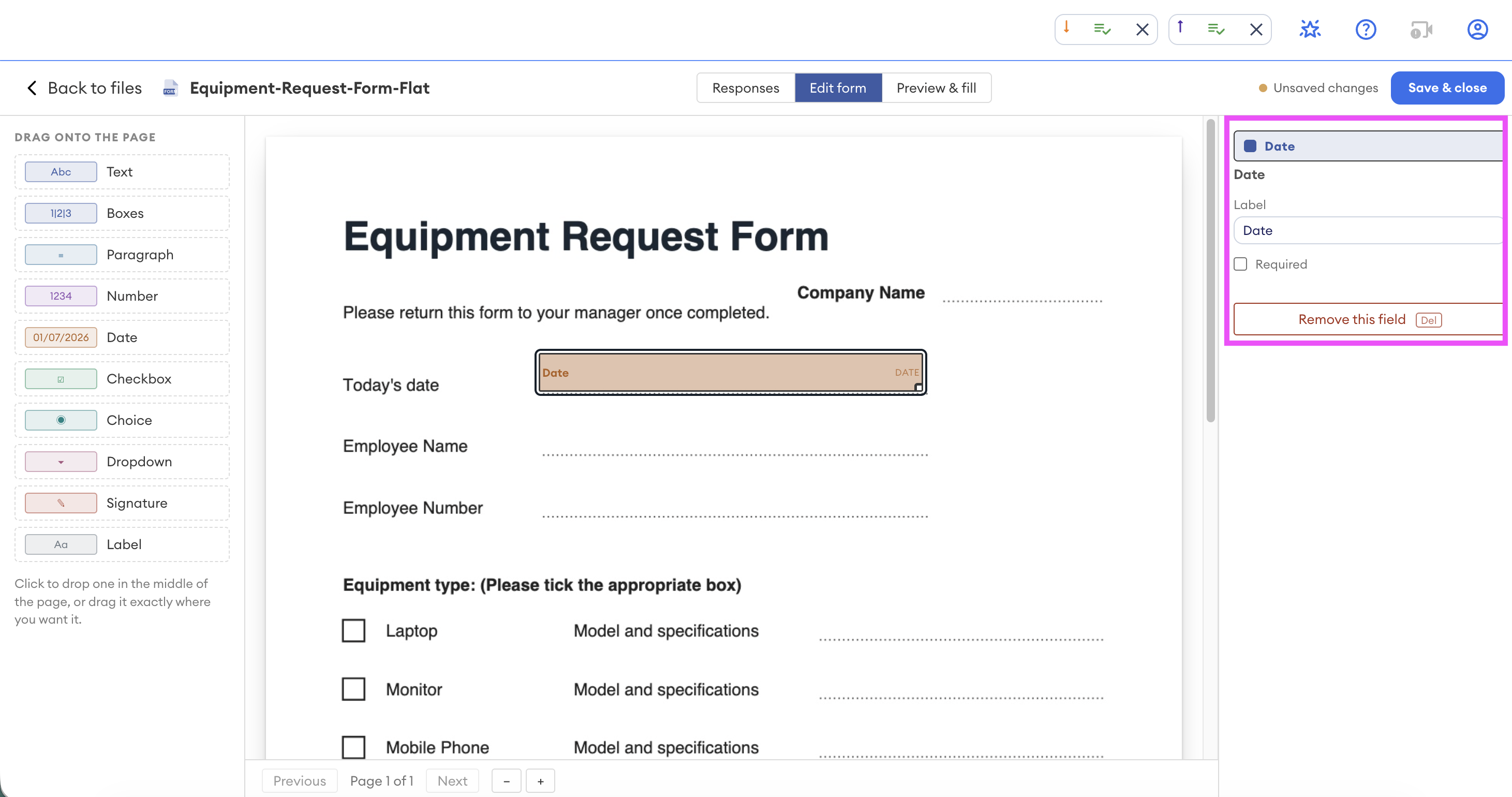
Task: Click Save & close button
Action: [1447, 88]
